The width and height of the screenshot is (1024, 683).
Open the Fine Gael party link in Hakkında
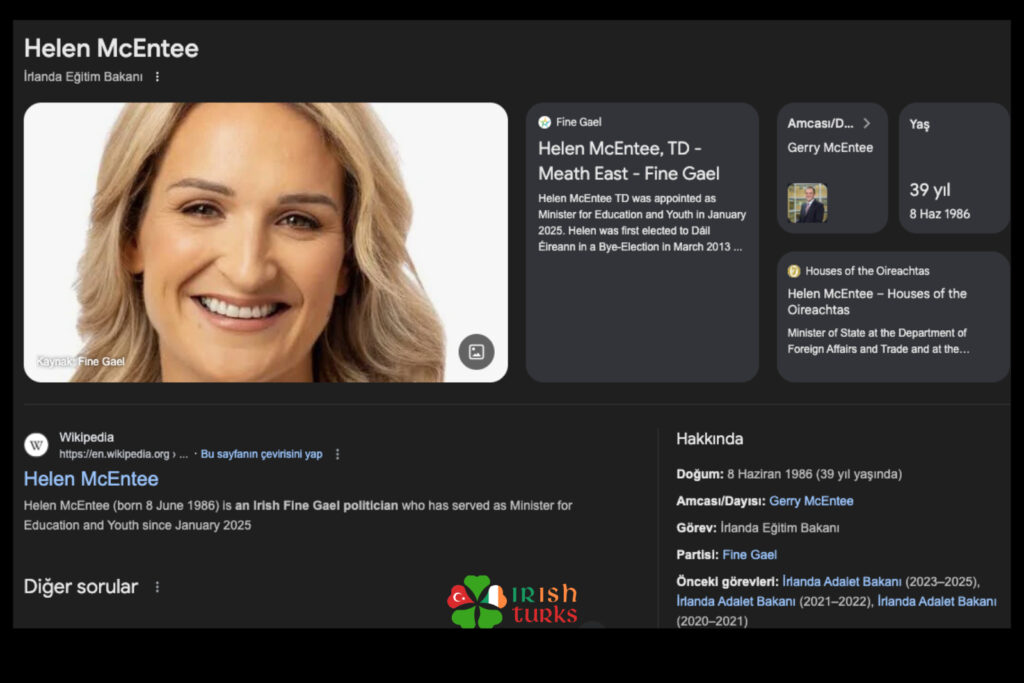click(750, 554)
